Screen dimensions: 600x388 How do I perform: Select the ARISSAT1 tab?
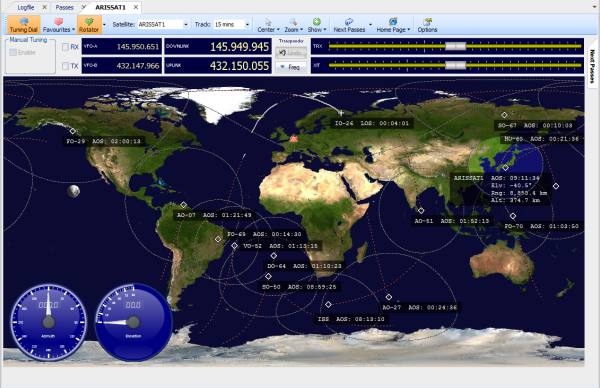click(x=110, y=7)
